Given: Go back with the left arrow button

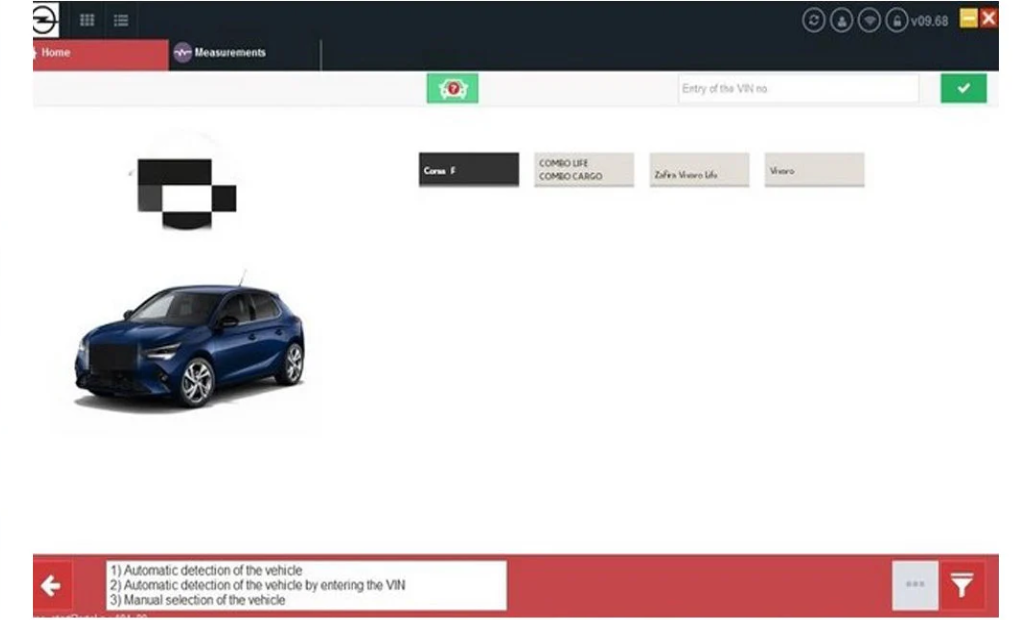Looking at the screenshot, I should [x=51, y=585].
